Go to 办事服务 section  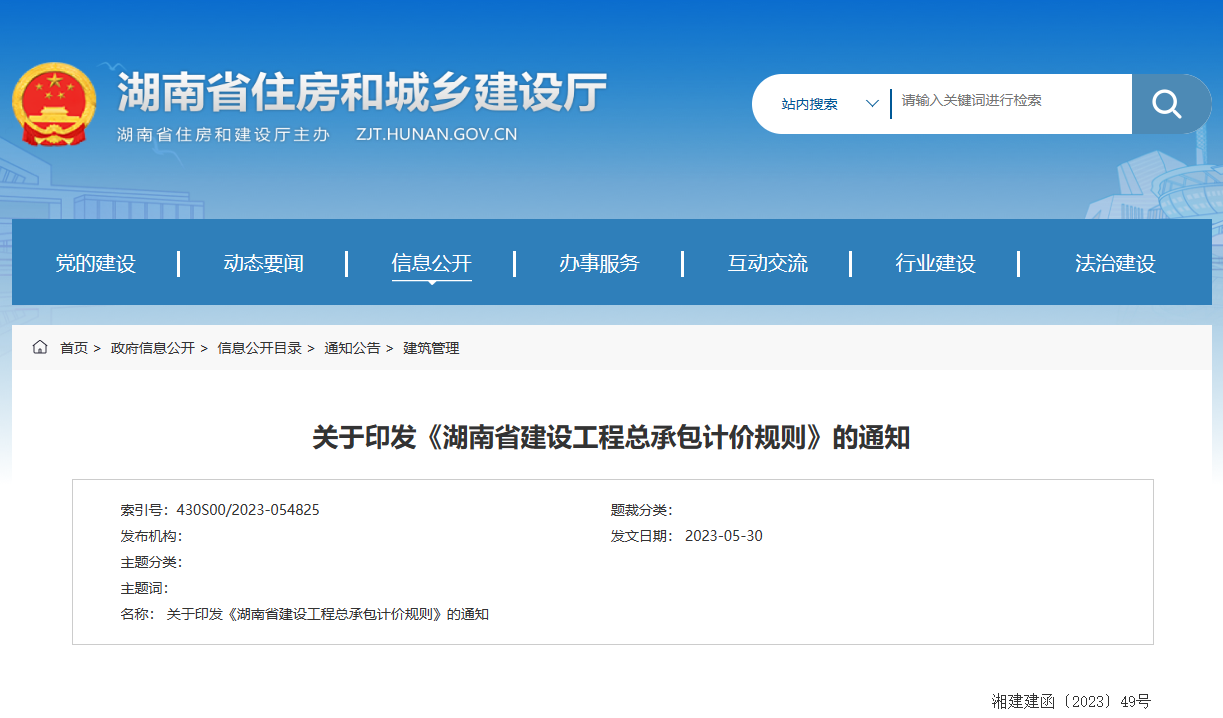599,264
